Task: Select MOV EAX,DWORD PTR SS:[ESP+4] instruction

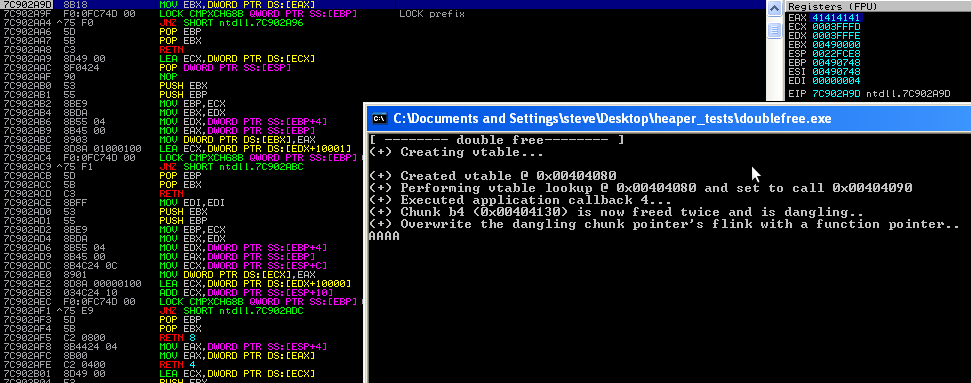Action: [243, 346]
